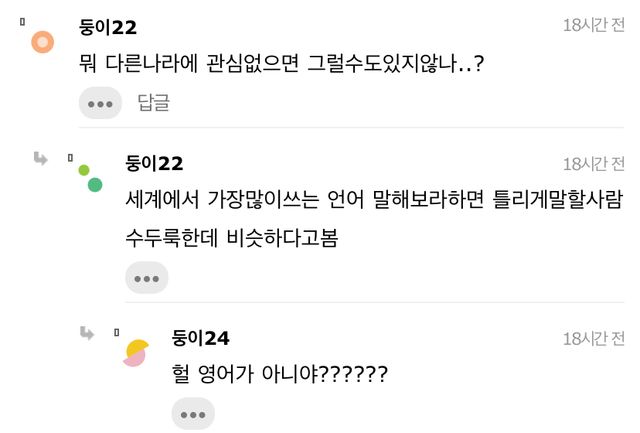Click the orange ring avatar of 둥이22
Viewport: 640px width, 433px height.
(42, 42)
